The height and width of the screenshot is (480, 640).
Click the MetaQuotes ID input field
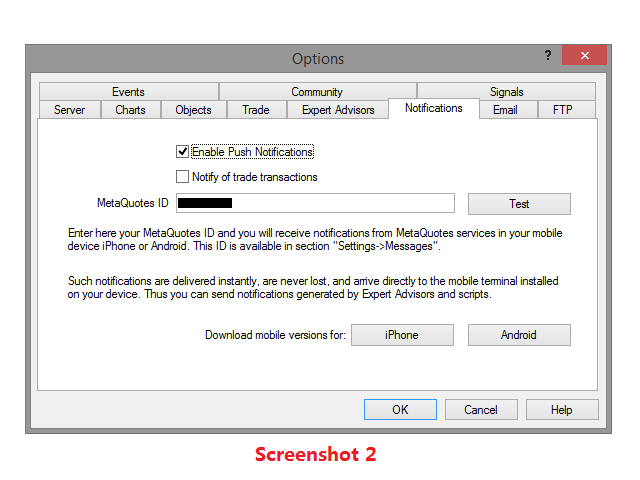coord(315,203)
